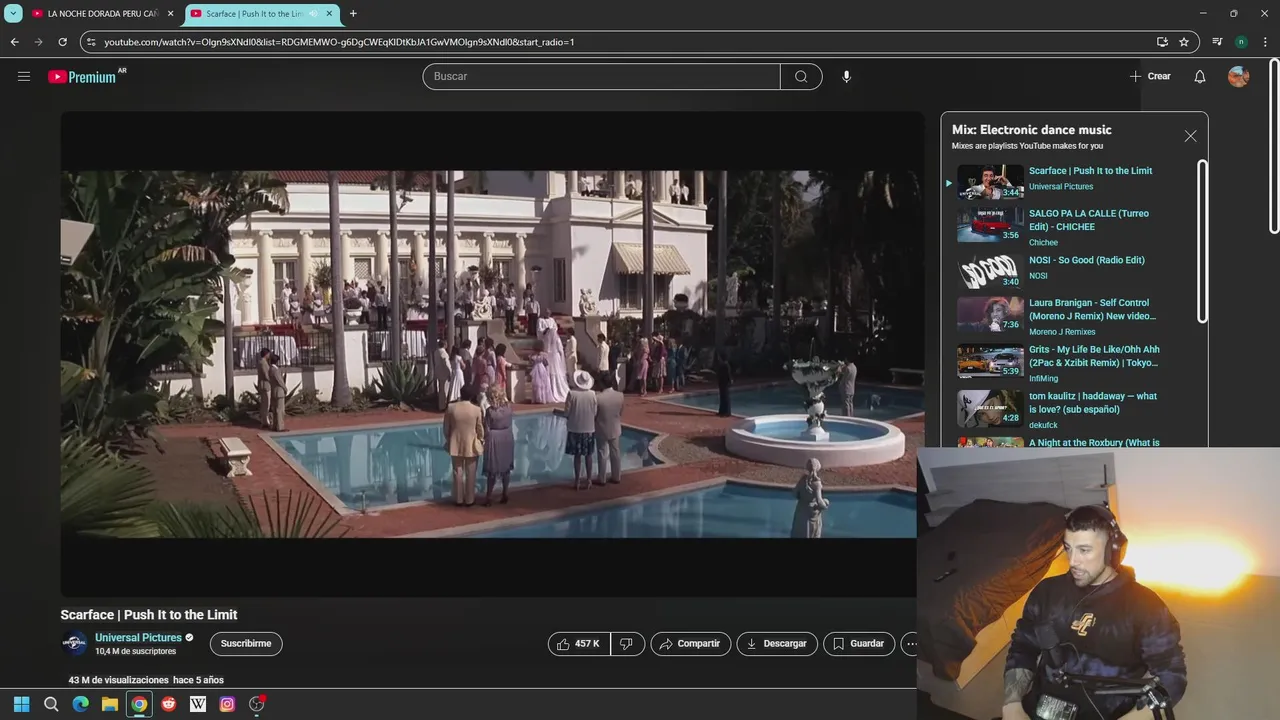The width and height of the screenshot is (1280, 720).
Task: Mute the Scarface tab audio icon
Action: [313, 14]
